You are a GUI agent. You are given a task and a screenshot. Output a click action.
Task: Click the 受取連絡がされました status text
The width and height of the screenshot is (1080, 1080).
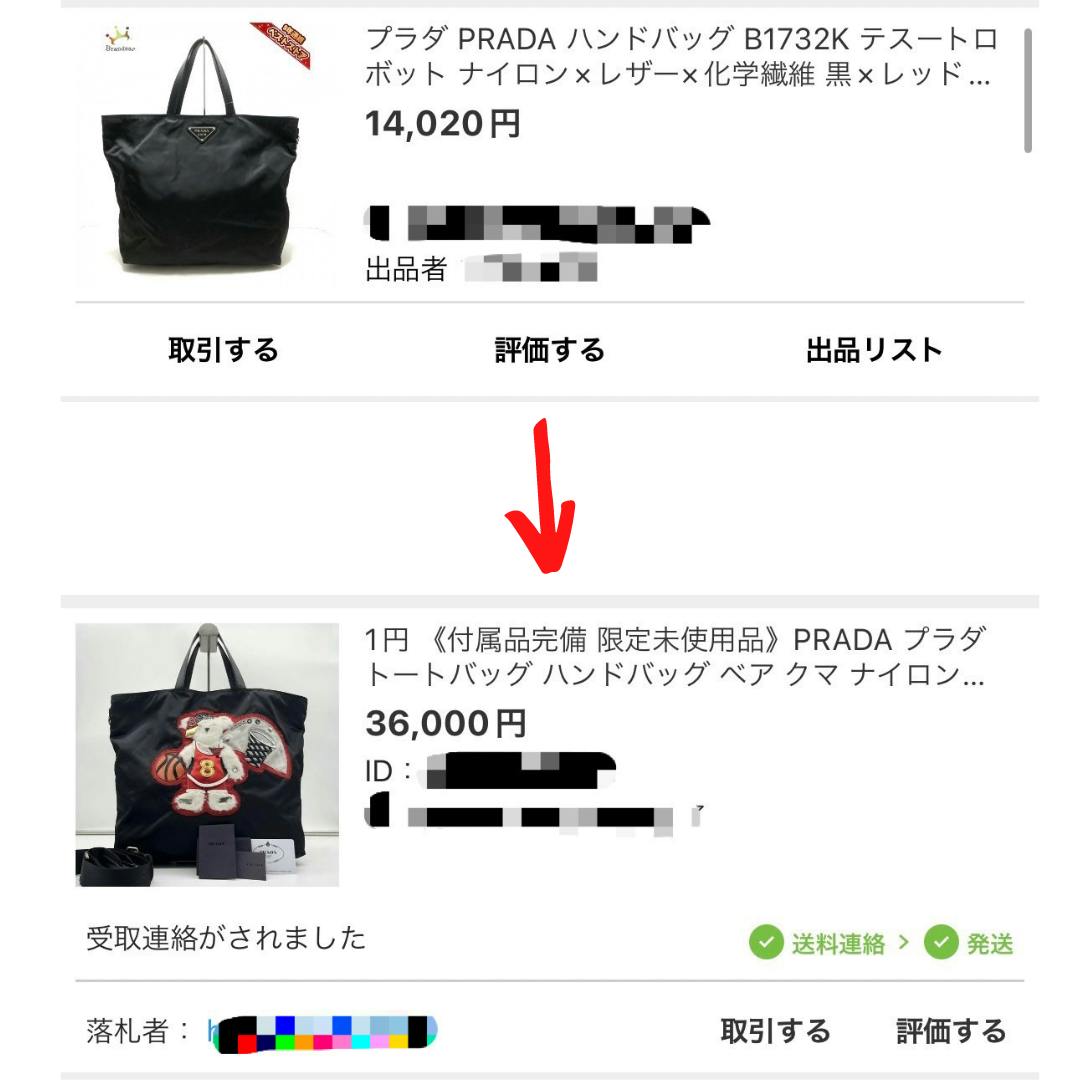[x=226, y=938]
